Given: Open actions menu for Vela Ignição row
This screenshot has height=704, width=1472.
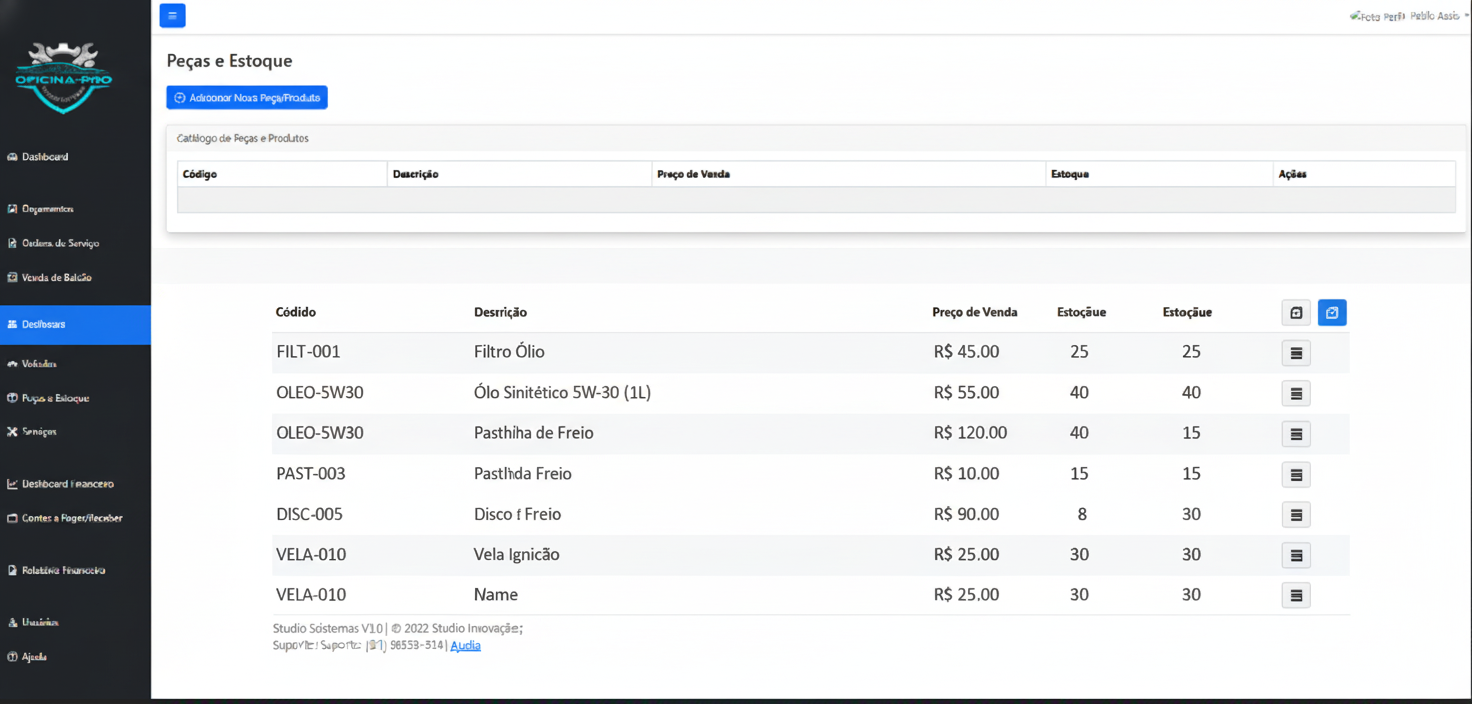Looking at the screenshot, I should coord(1296,555).
